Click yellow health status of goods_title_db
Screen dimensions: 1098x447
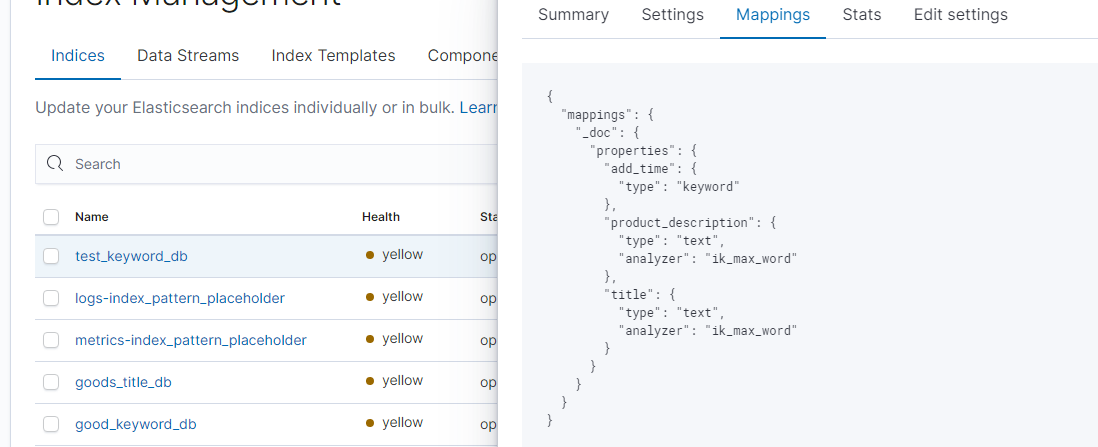coord(395,381)
